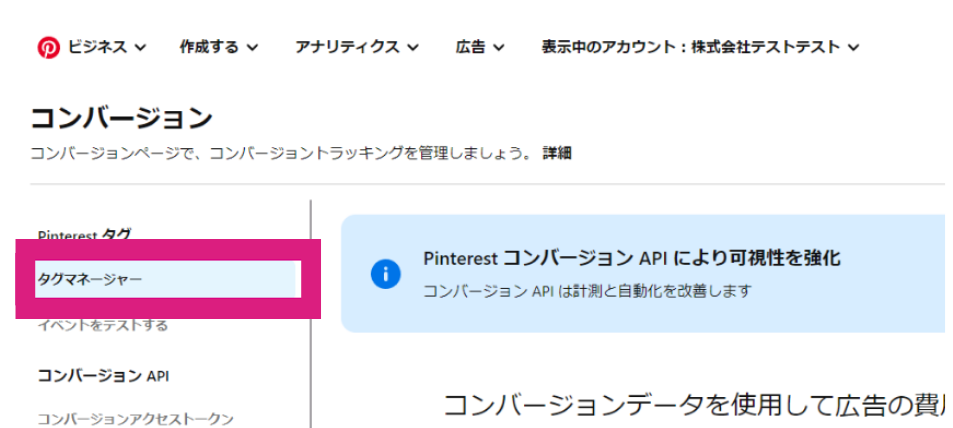Viewport: 953px width, 428px height.
Task: Click the chevron arrow beside 作成する
Action: [252, 47]
